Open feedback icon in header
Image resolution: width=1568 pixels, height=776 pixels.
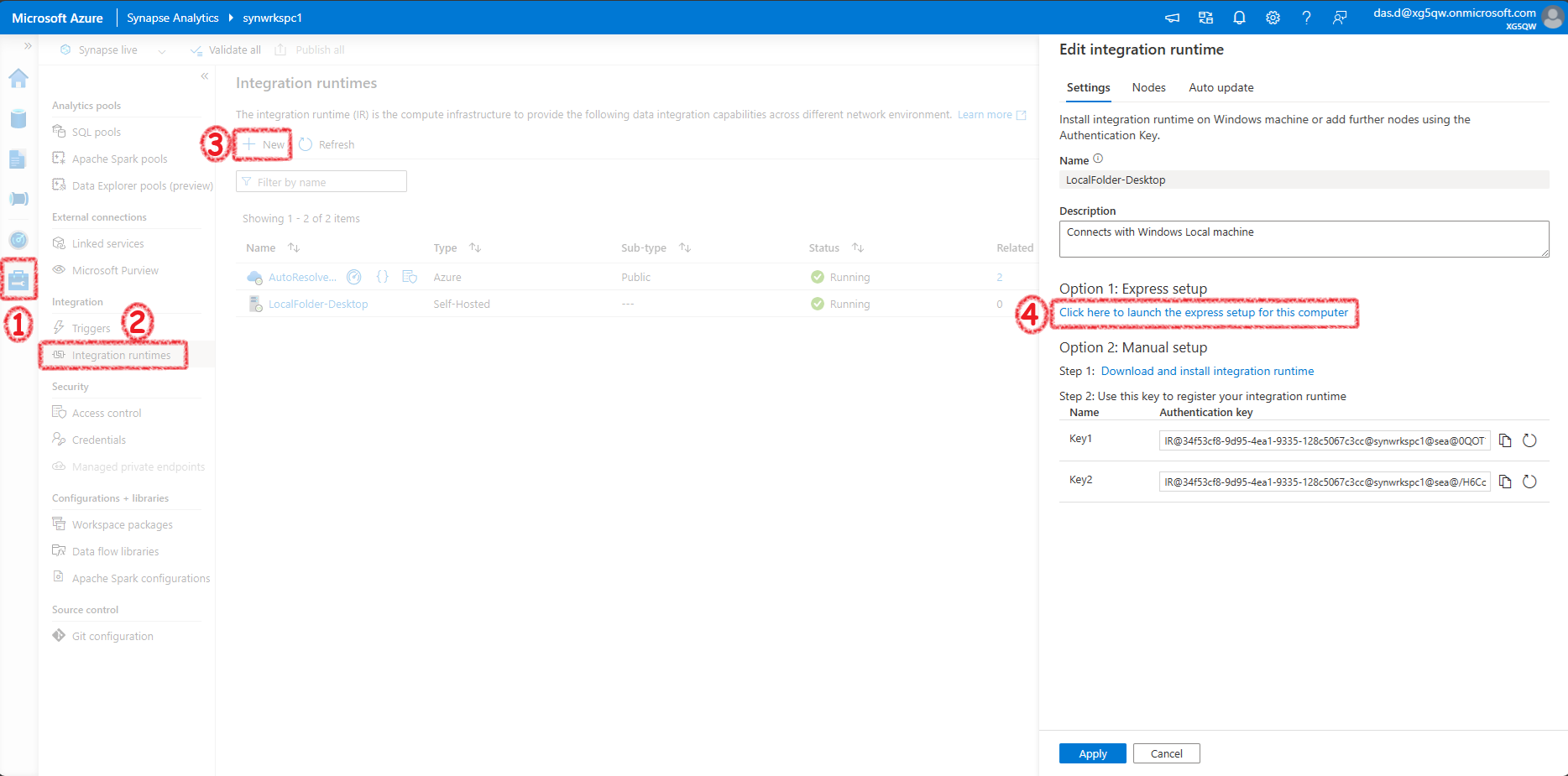1340,18
